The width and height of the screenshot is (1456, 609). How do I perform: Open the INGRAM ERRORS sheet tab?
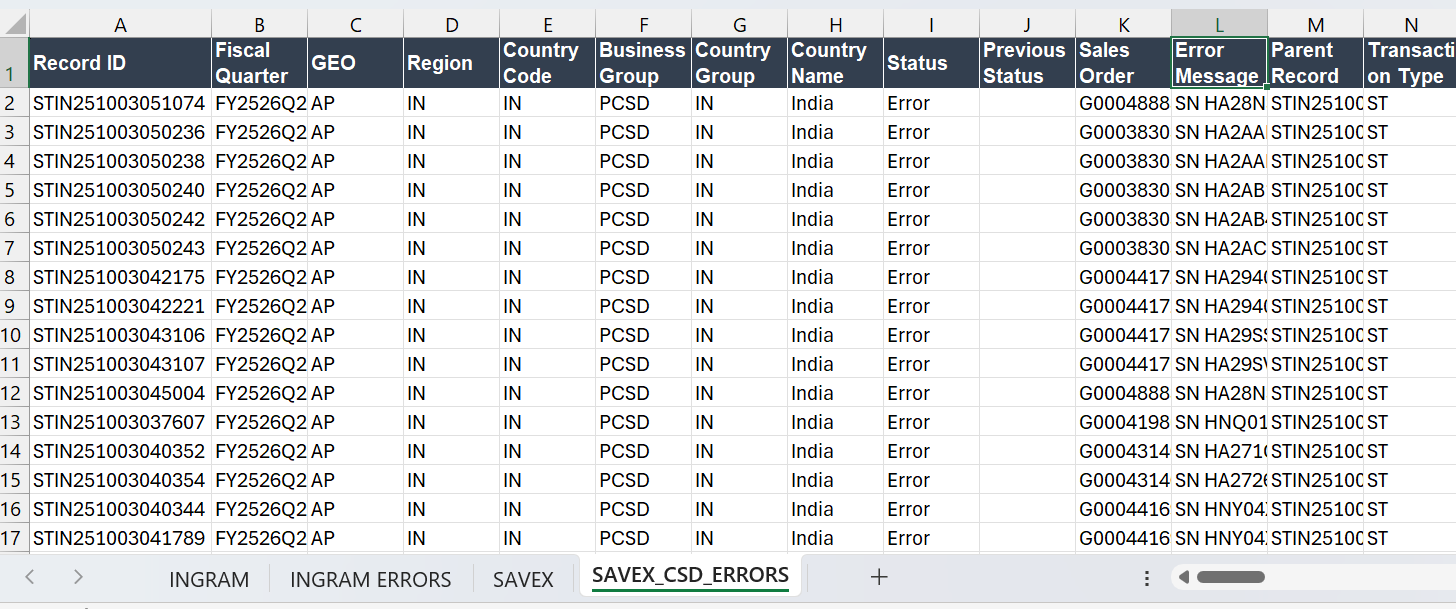(x=370, y=579)
